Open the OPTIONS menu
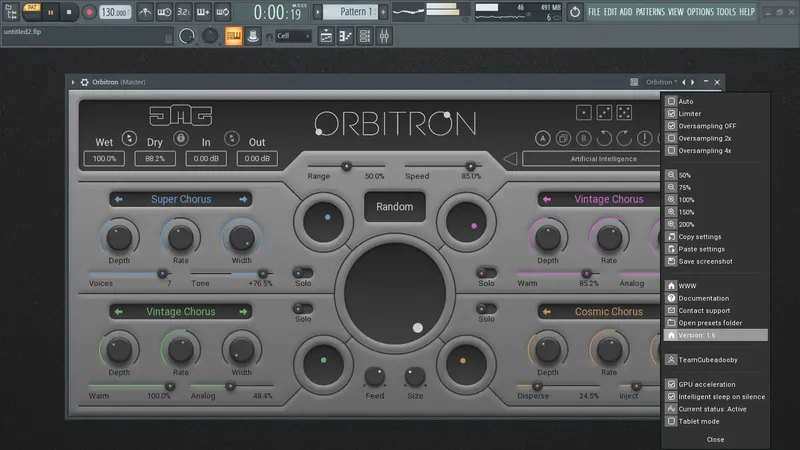This screenshot has width=800, height=450. coord(700,12)
